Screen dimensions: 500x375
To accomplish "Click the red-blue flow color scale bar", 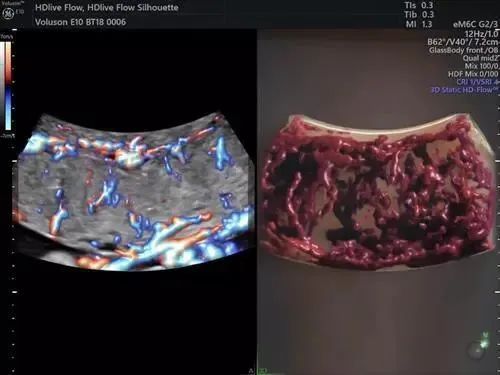I will click(8, 85).
